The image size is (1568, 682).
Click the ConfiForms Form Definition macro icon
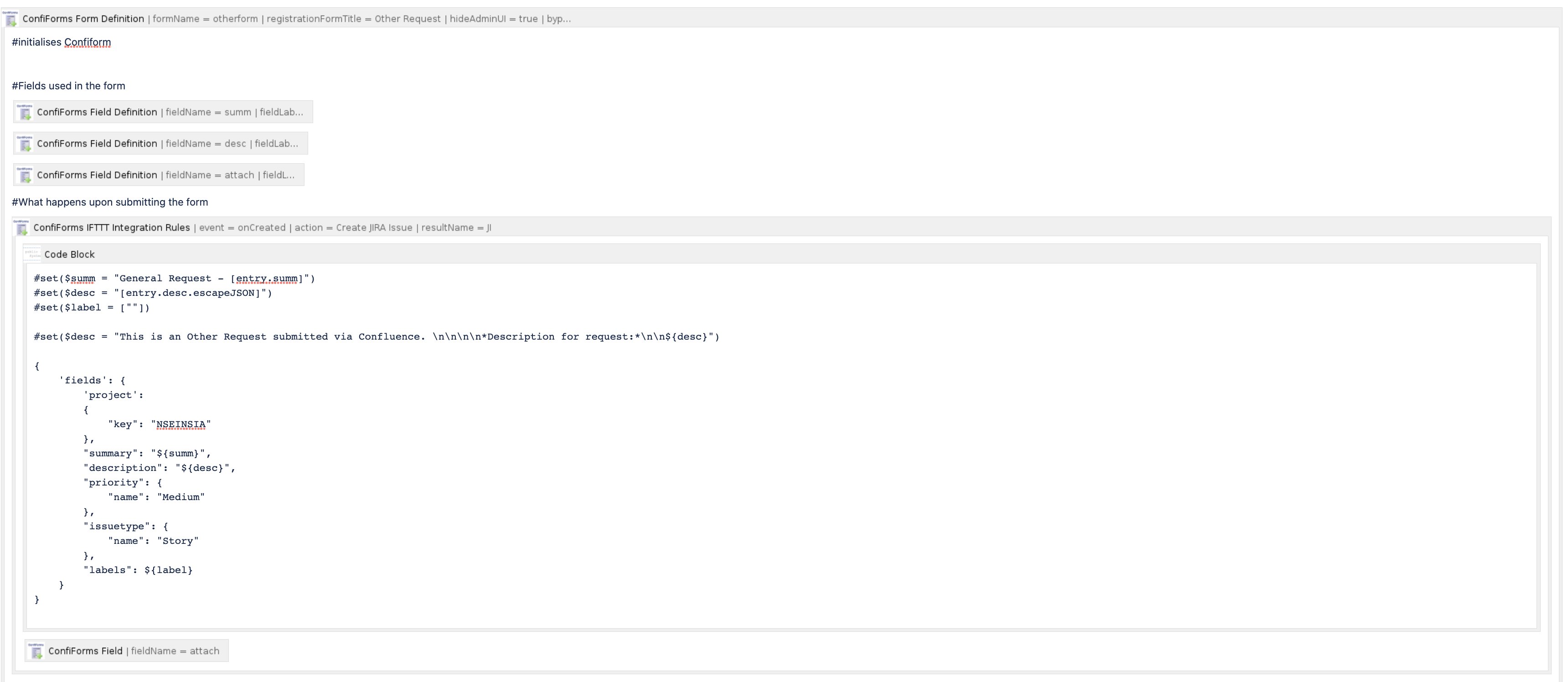11,18
